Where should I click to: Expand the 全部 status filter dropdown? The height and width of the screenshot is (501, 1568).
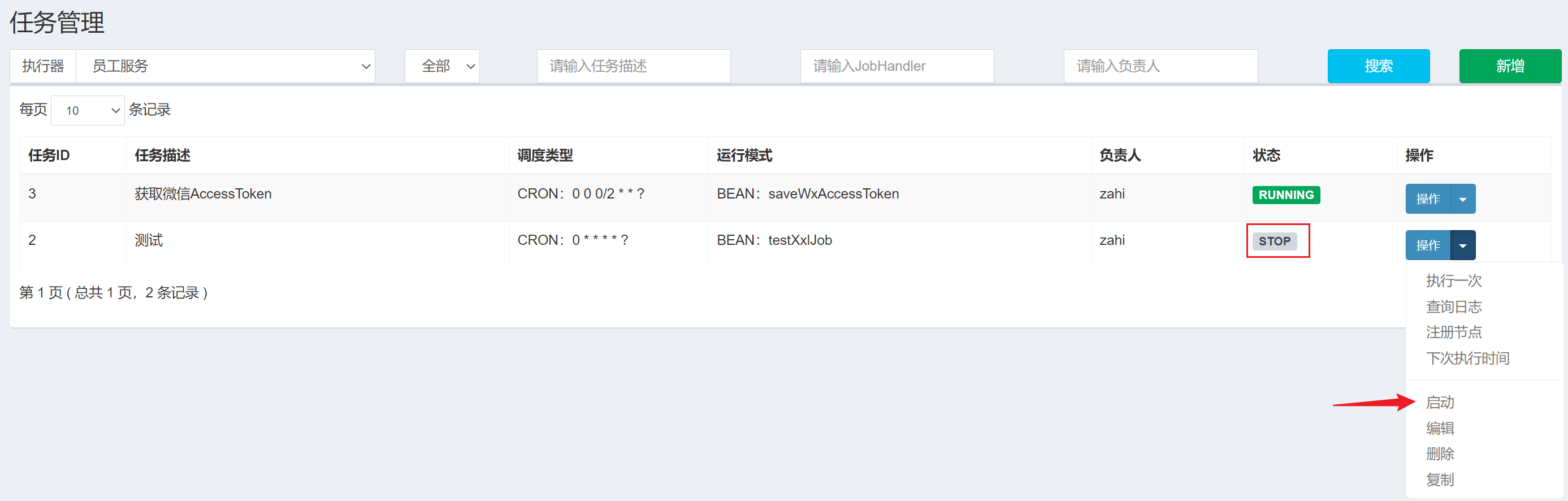coord(442,66)
